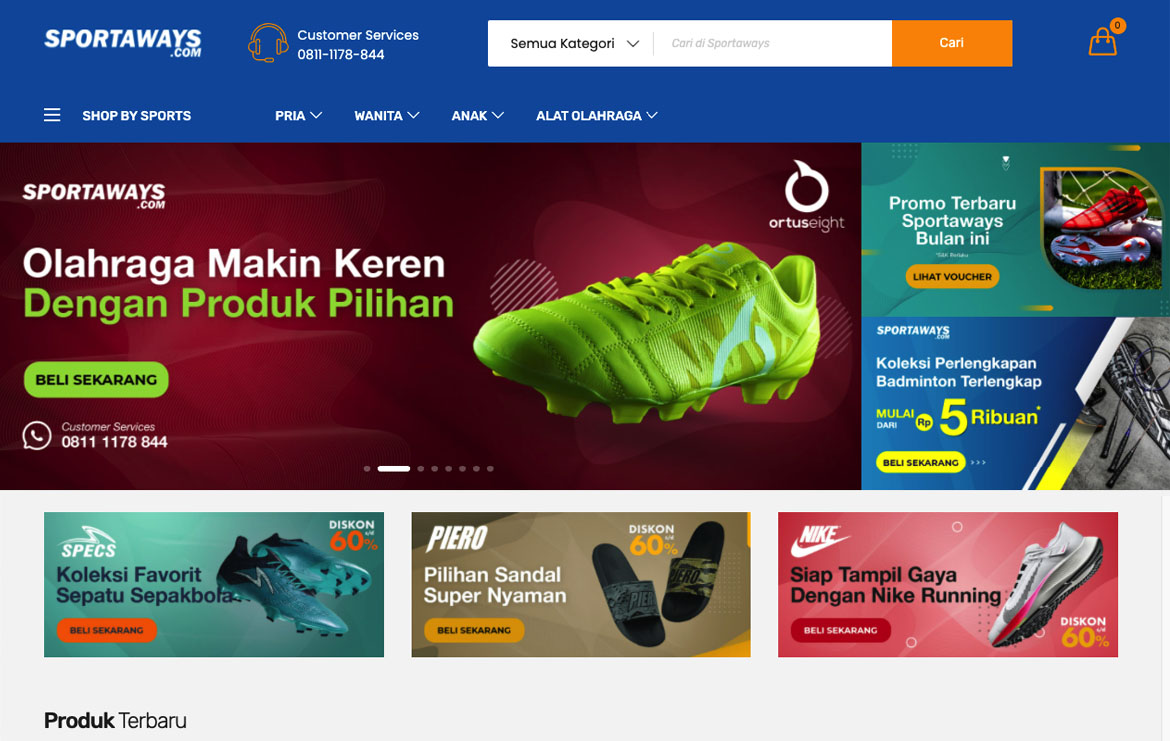Viewport: 1170px width, 741px height.
Task: Focus the Cari di Sportaways search field
Action: point(772,43)
